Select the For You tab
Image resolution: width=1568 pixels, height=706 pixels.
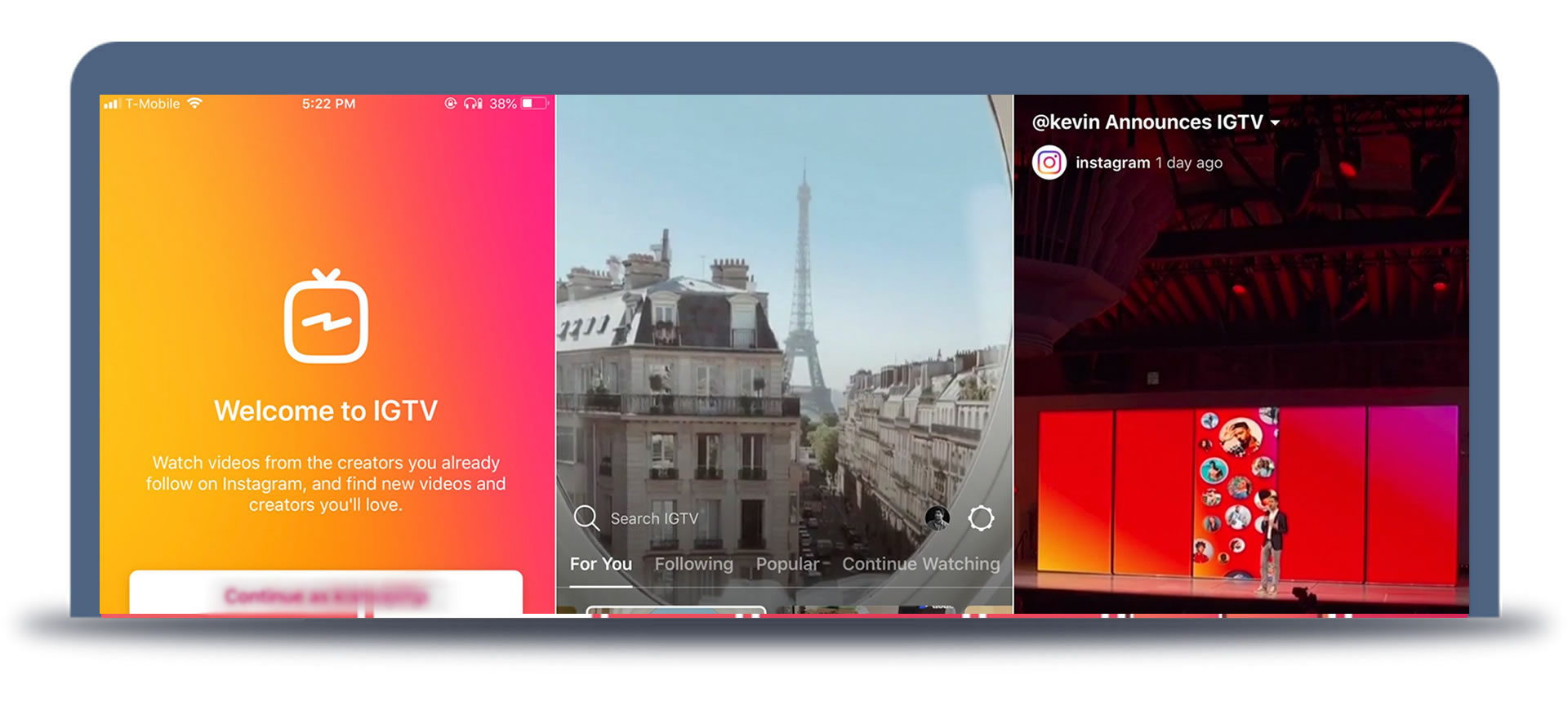[601, 564]
